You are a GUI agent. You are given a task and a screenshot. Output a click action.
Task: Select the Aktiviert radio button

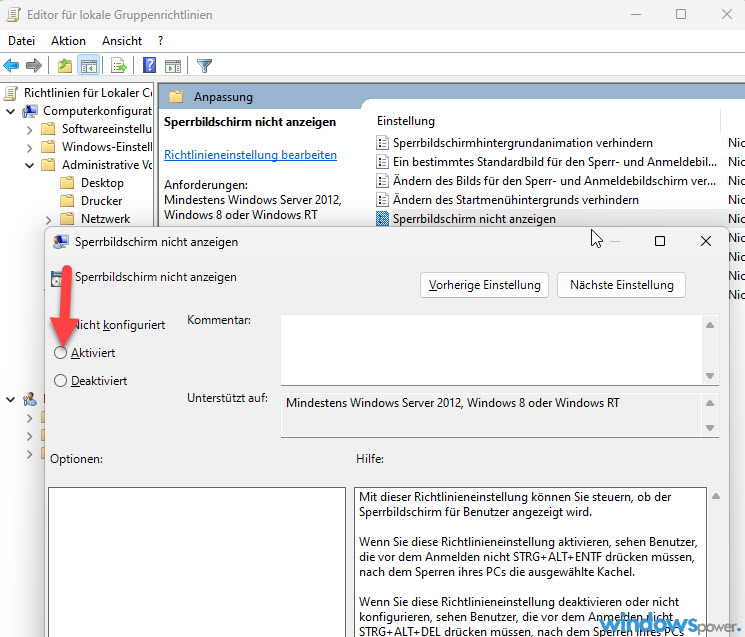60,352
